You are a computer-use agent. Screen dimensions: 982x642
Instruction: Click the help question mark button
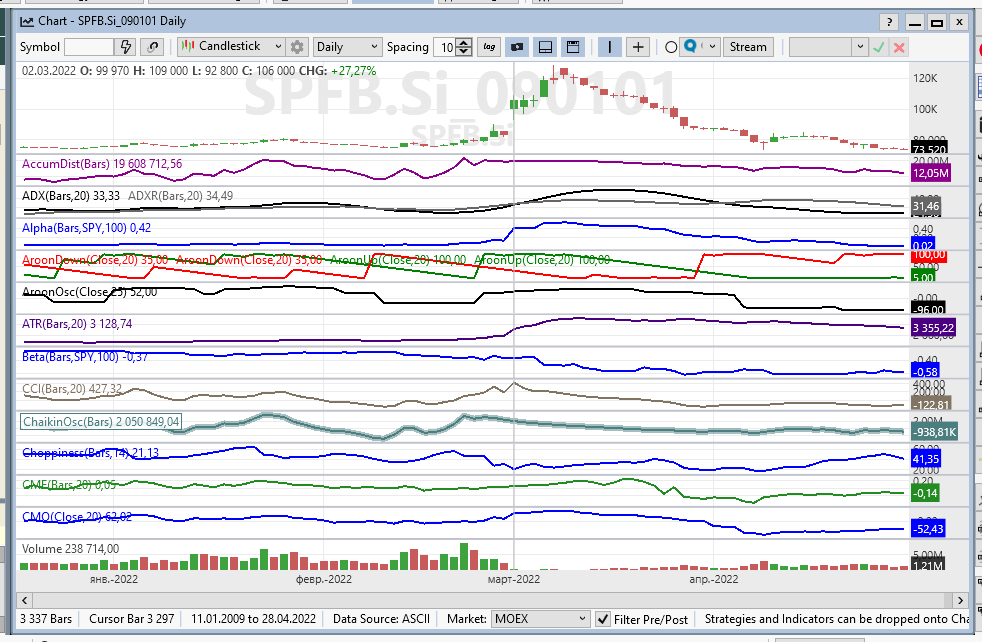tap(888, 22)
